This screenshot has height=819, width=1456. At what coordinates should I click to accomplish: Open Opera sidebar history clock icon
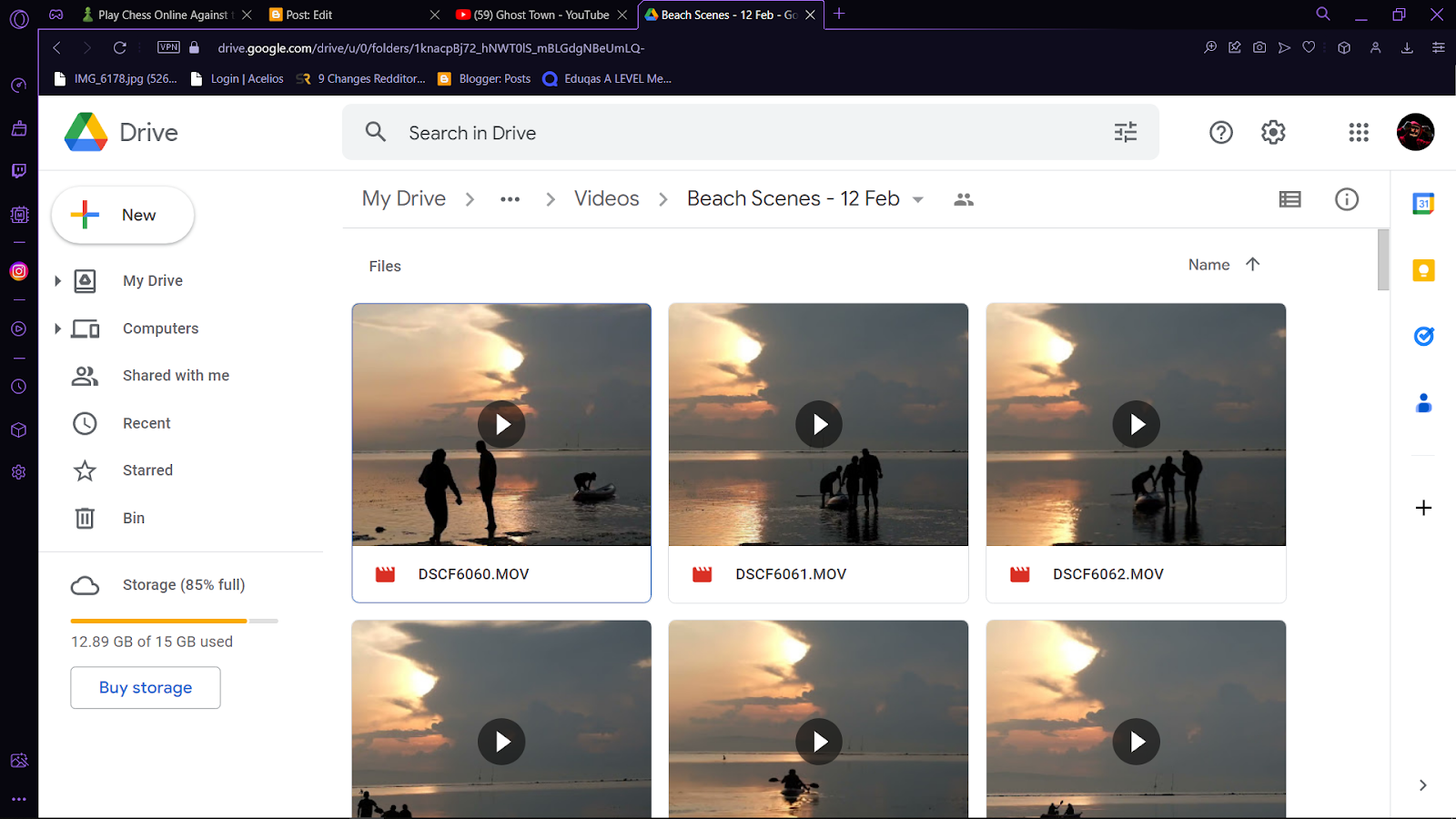tap(19, 387)
